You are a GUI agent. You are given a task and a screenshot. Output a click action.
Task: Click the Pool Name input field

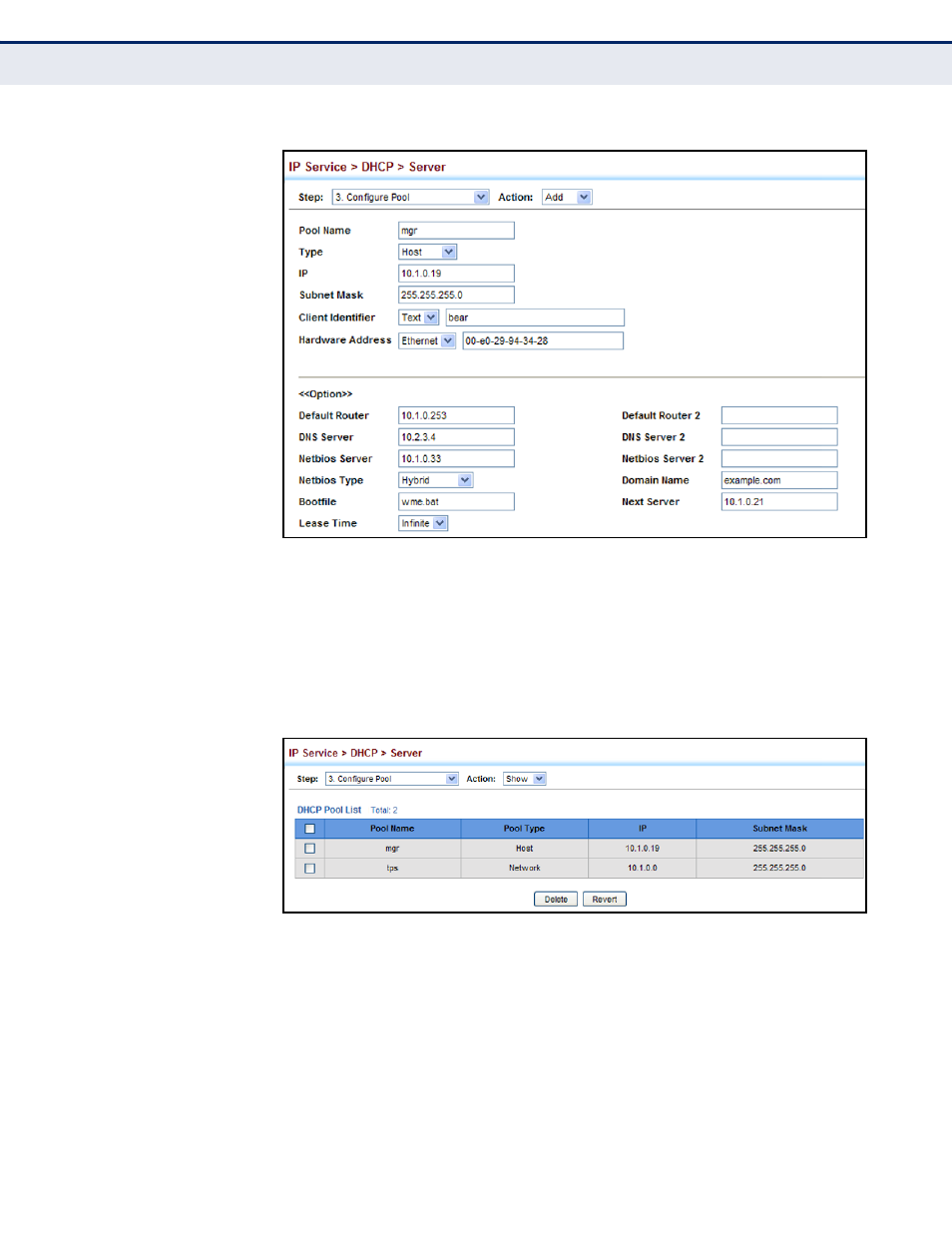[x=456, y=231]
